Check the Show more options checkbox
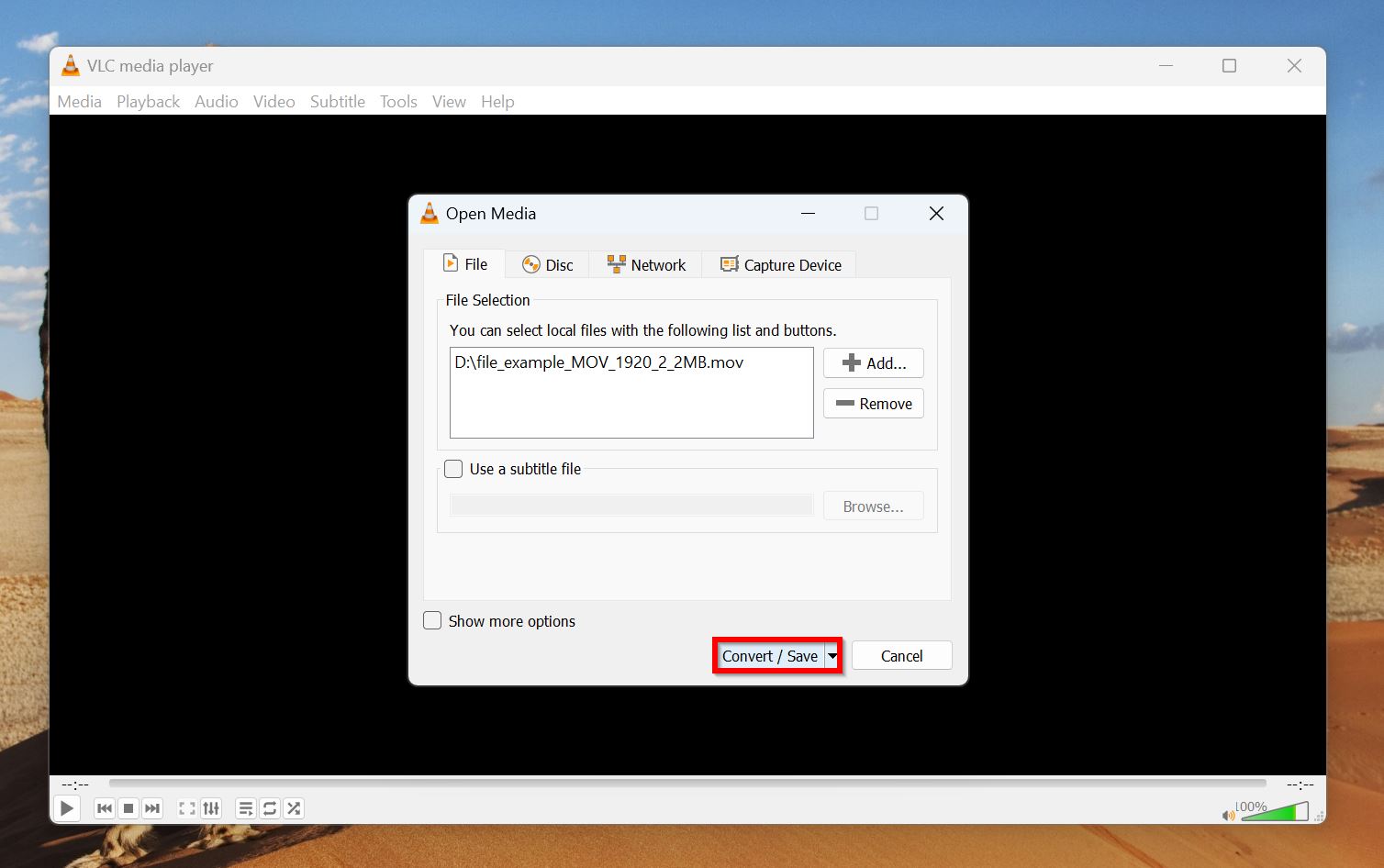The image size is (1384, 868). [432, 620]
